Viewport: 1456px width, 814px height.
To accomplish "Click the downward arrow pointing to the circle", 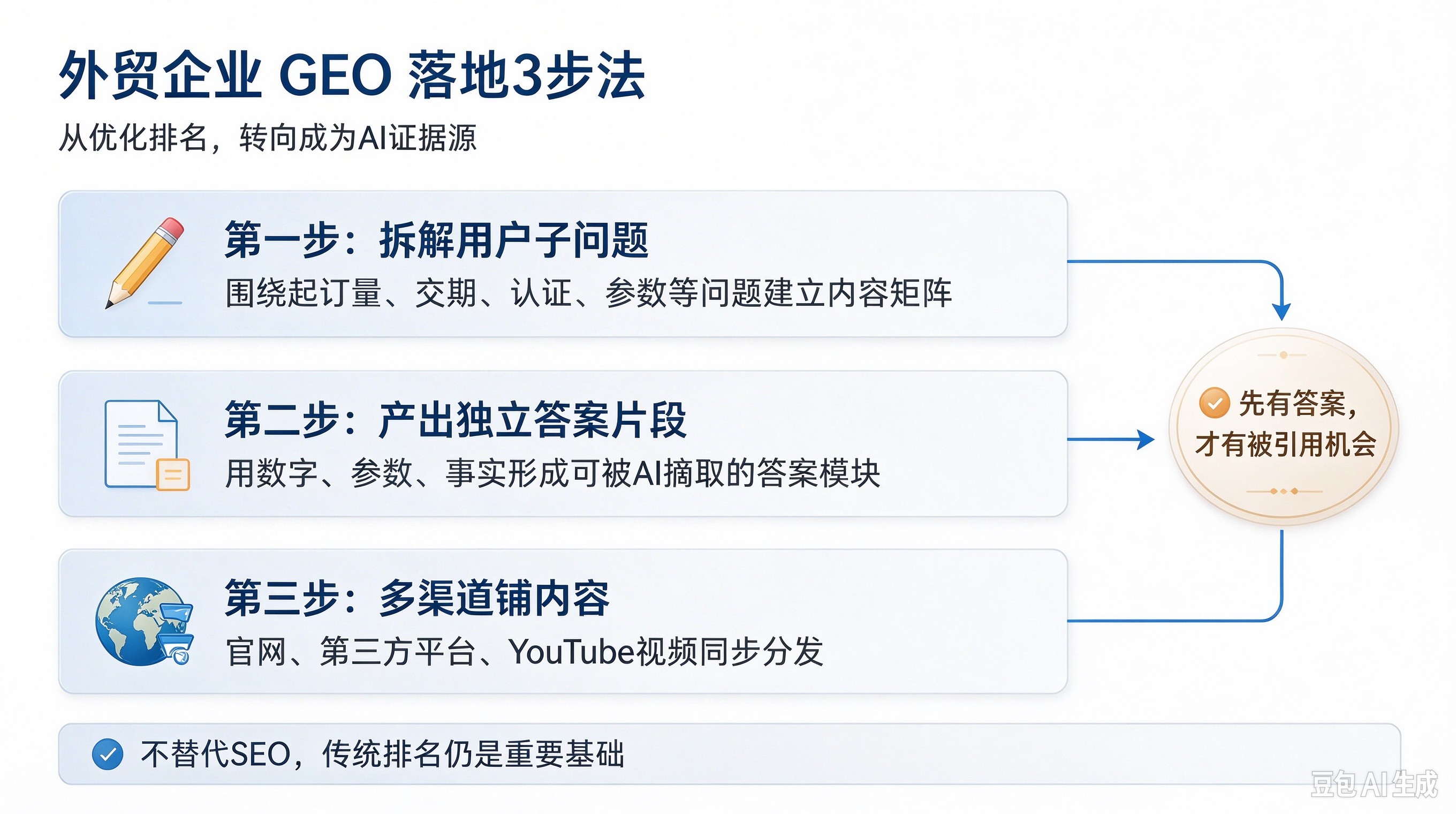I will (x=1281, y=310).
